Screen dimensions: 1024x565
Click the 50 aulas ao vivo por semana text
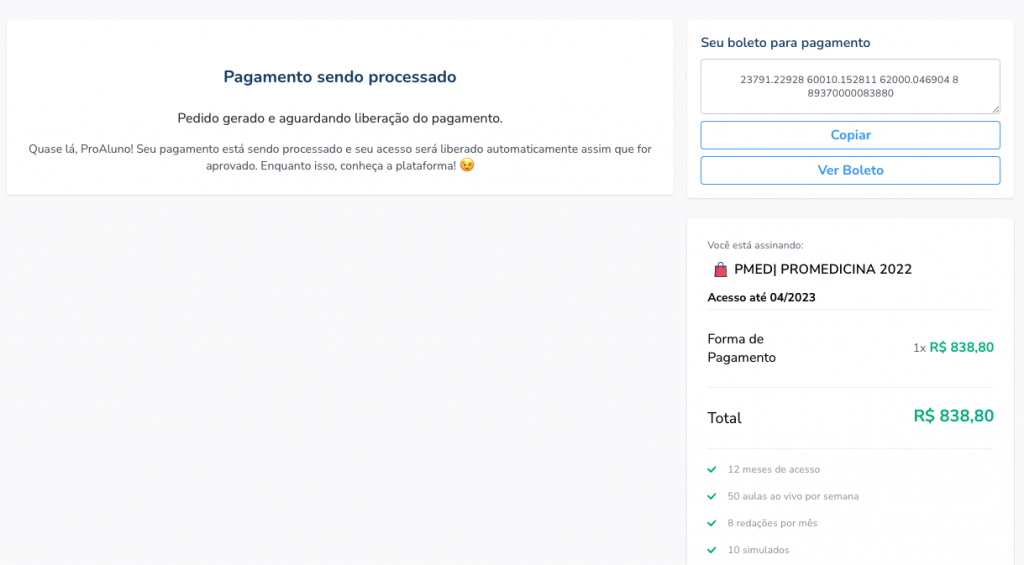[793, 496]
